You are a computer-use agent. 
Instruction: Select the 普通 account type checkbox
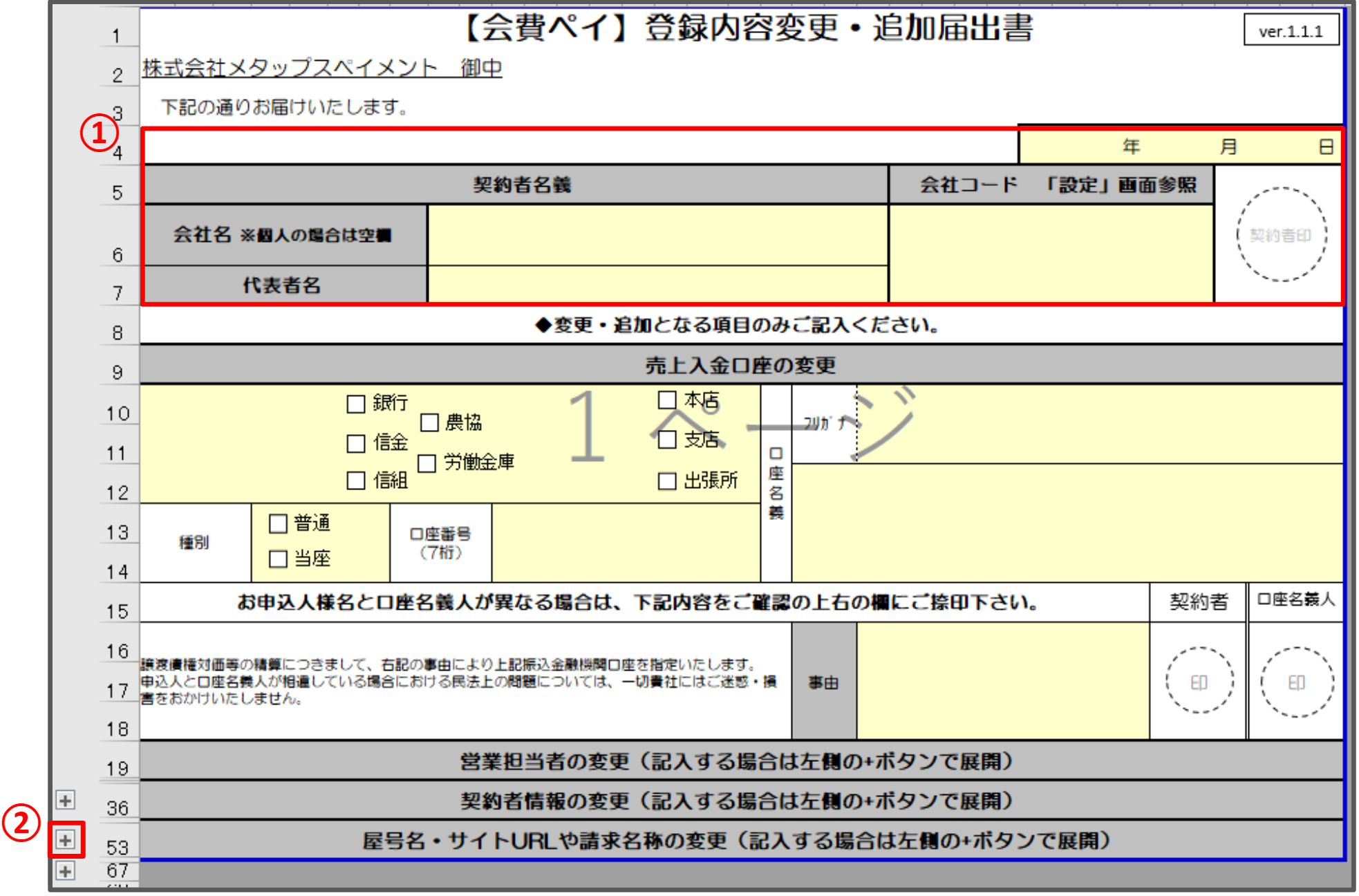[x=278, y=523]
